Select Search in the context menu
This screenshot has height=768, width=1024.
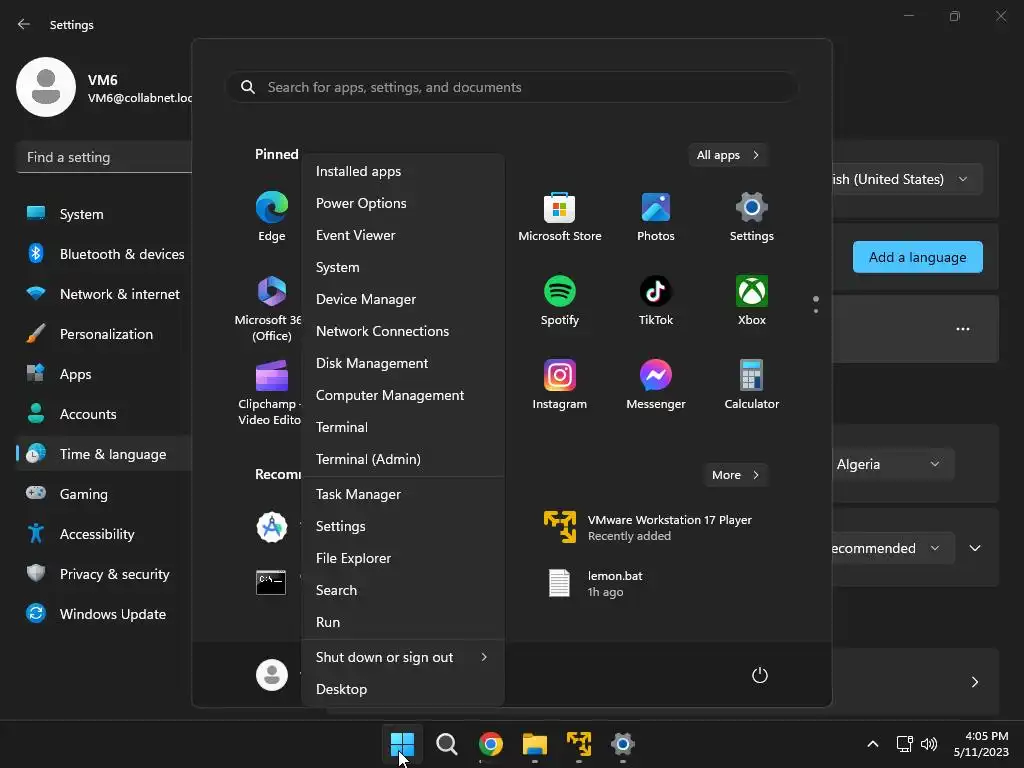coord(403,590)
